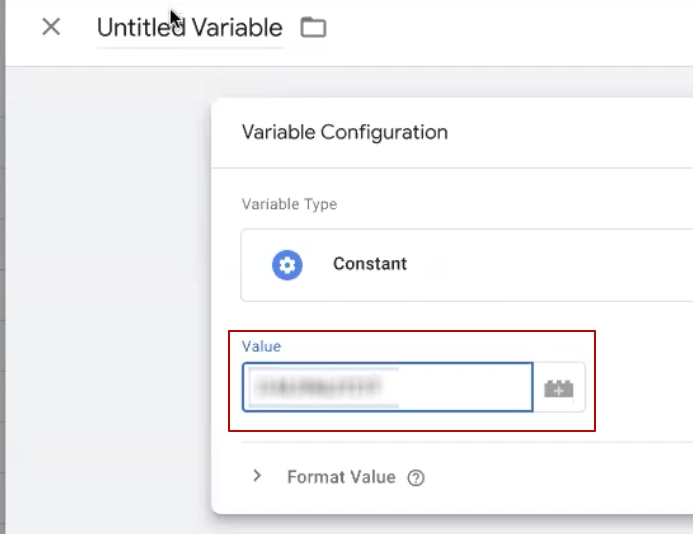Screen dimensions: 693x534
Task: Click gray background left of configuration card
Action: click(x=110, y=300)
